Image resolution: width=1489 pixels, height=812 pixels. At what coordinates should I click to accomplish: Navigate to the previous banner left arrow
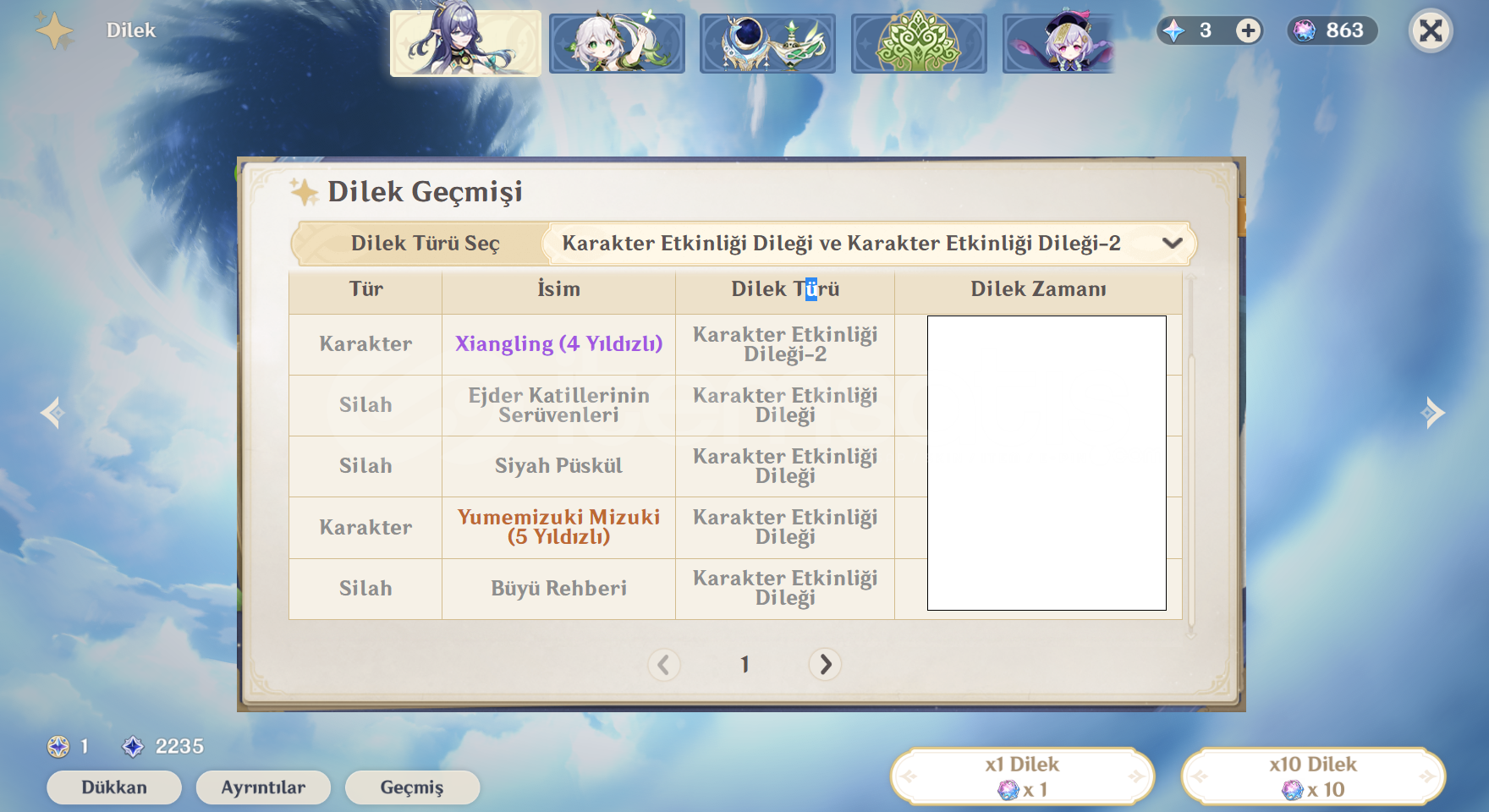[52, 413]
